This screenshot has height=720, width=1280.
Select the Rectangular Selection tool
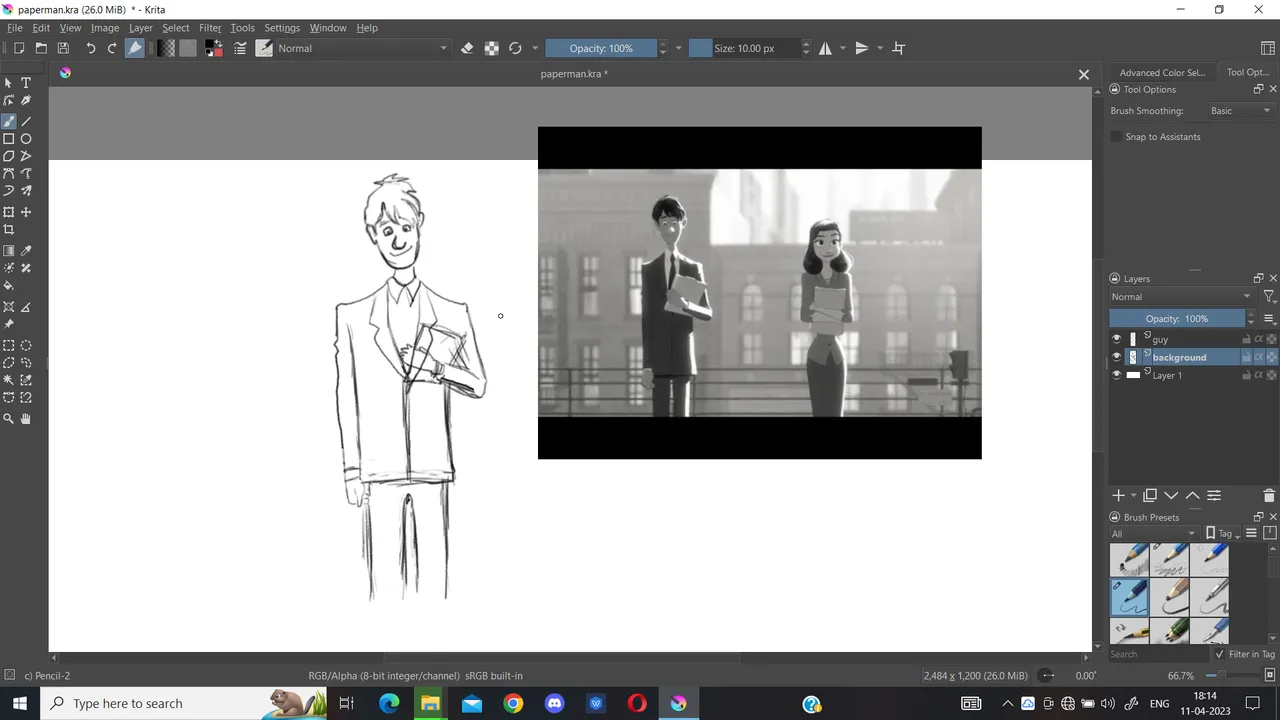[x=8, y=345]
